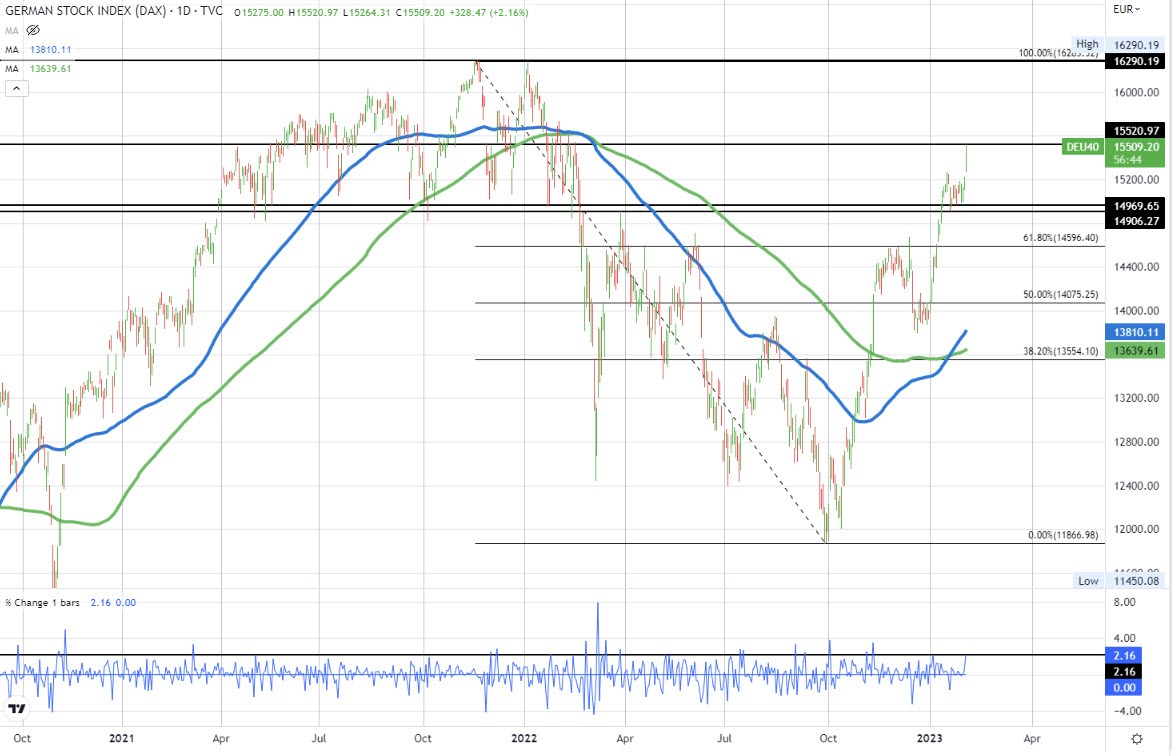Click the High 16290.19 marker label
1172x756 pixels.
click(1117, 44)
